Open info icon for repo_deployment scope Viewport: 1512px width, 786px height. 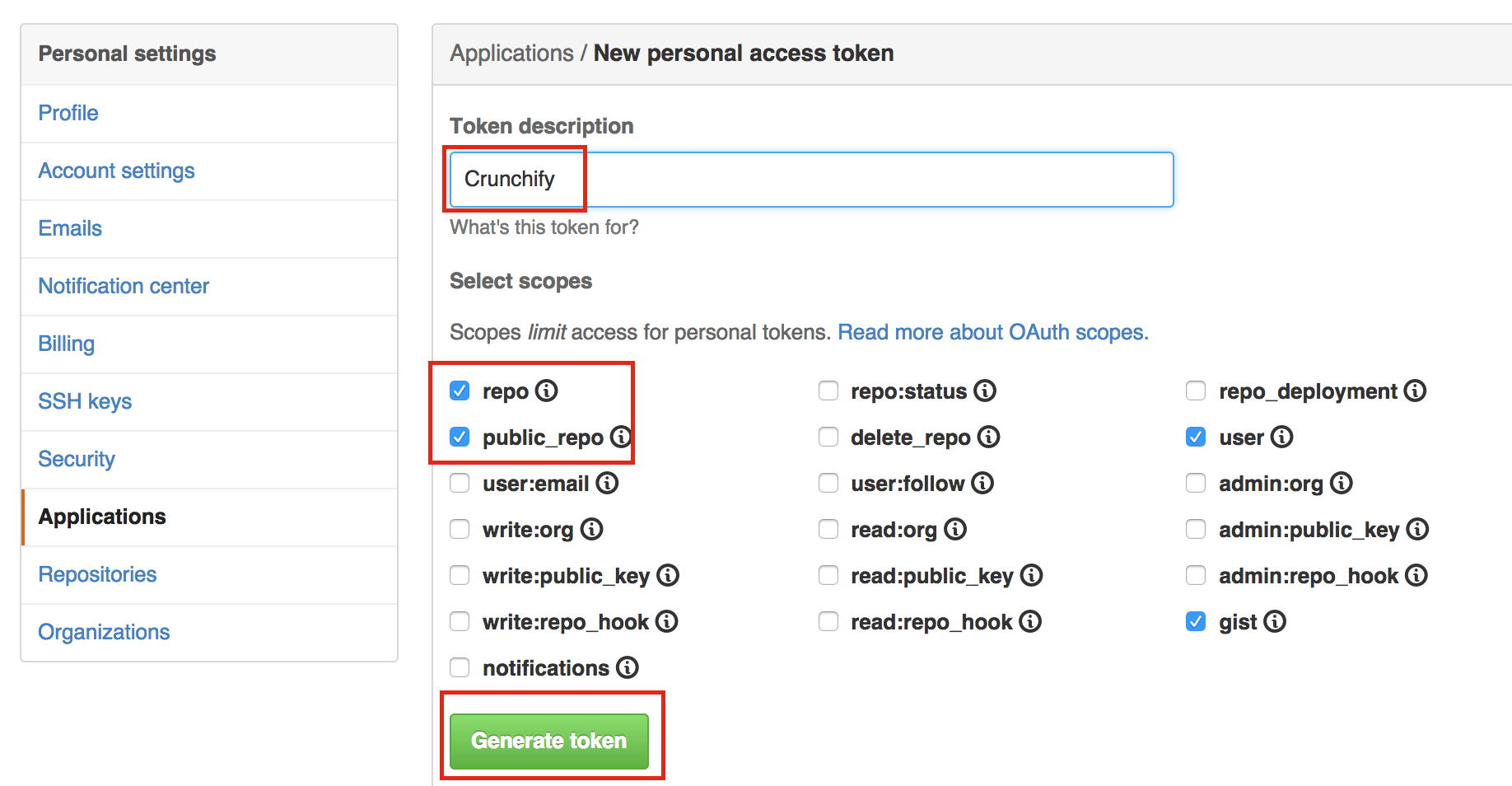[1416, 391]
